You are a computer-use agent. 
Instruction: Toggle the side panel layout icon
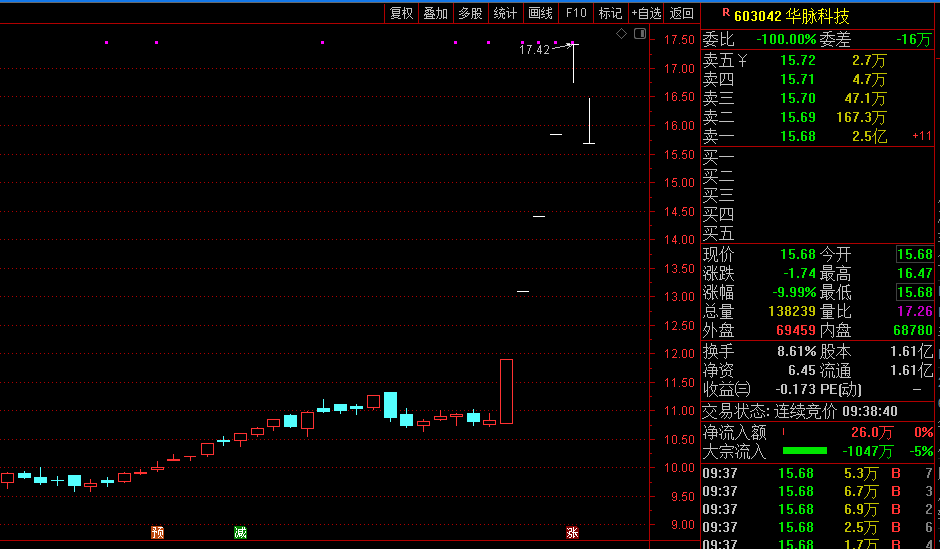(x=640, y=34)
